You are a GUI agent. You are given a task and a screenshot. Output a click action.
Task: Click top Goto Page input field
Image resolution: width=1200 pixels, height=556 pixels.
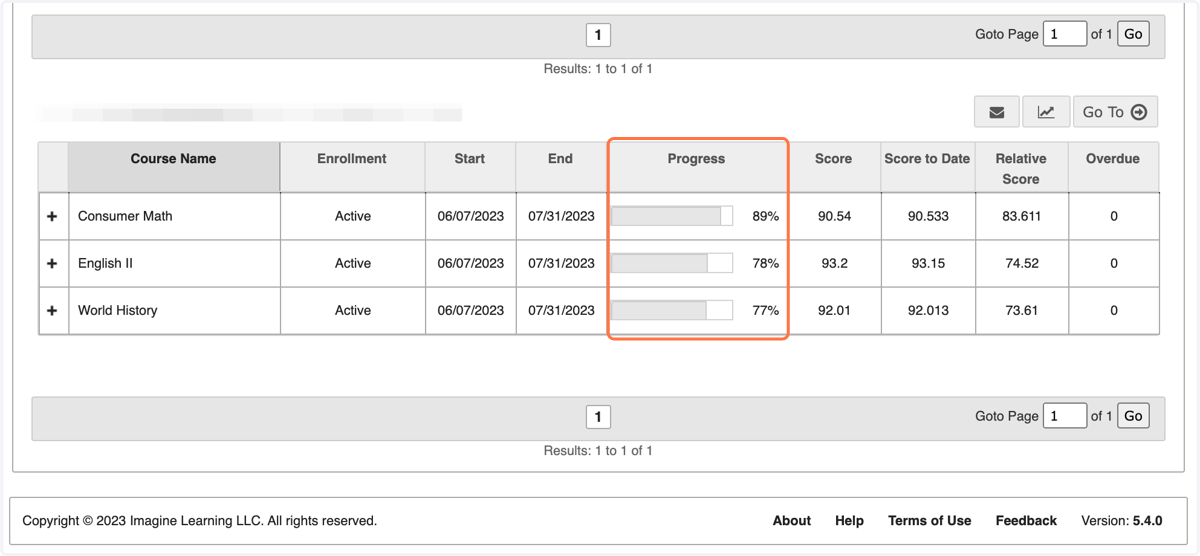(1065, 33)
